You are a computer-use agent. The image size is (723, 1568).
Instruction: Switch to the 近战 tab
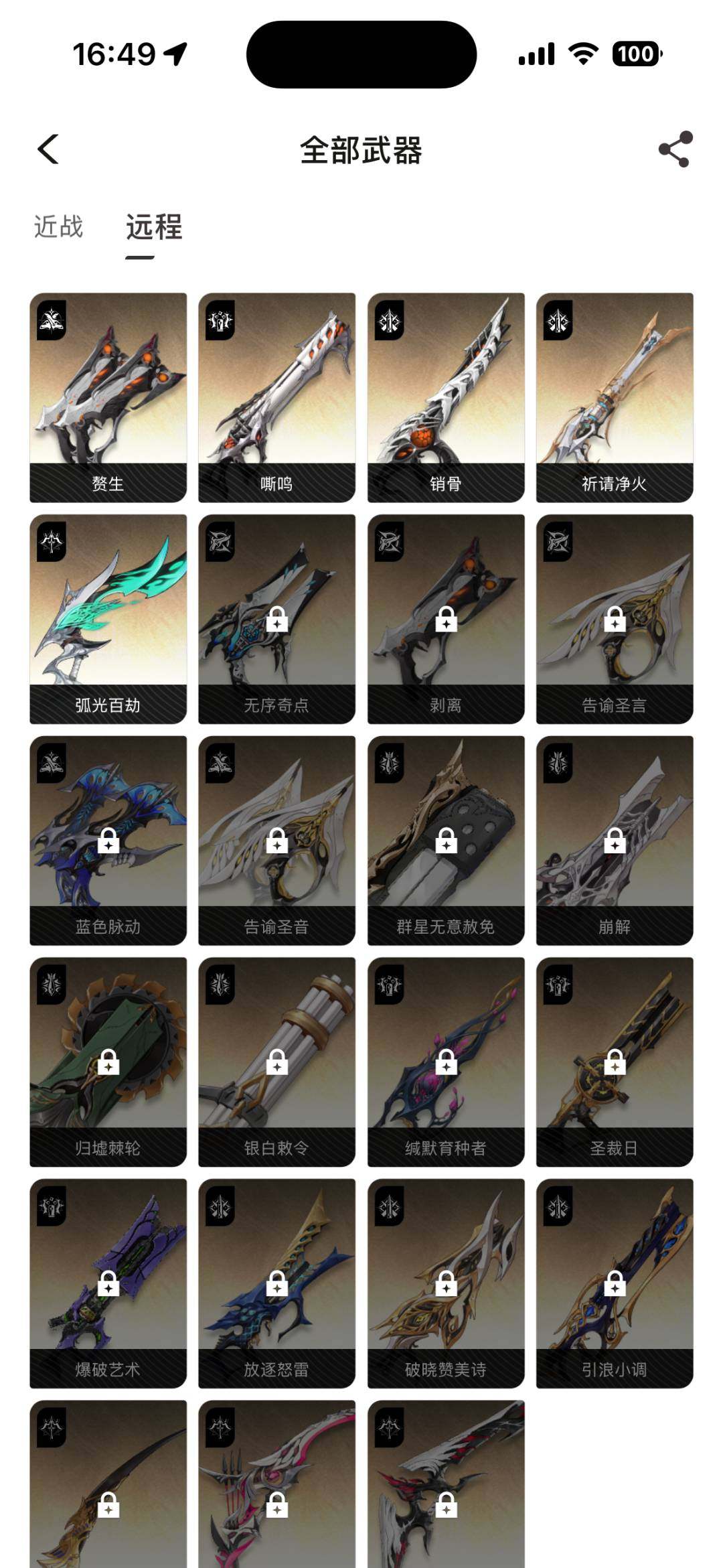point(59,227)
